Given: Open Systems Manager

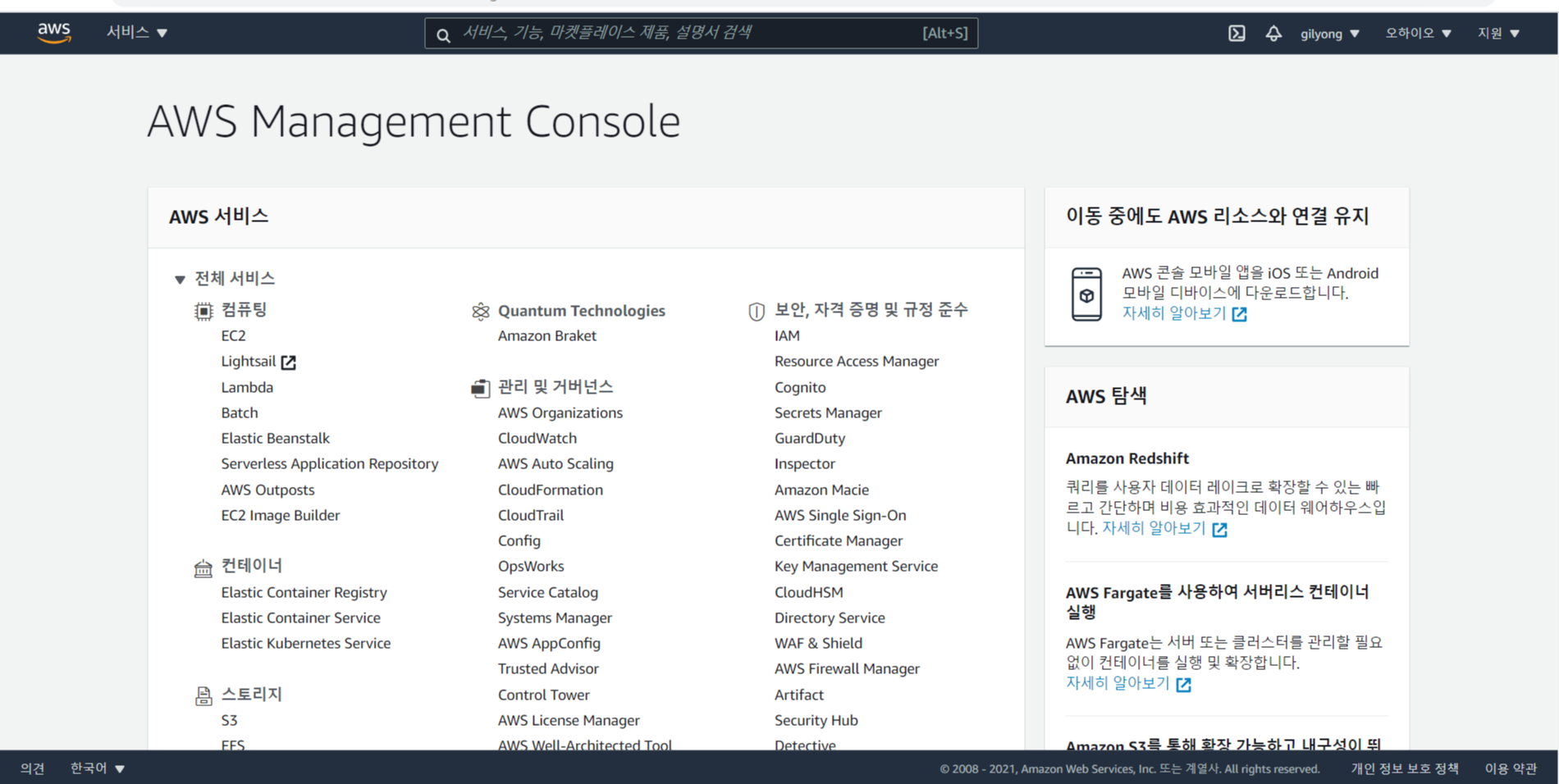Looking at the screenshot, I should pyautogui.click(x=555, y=618).
